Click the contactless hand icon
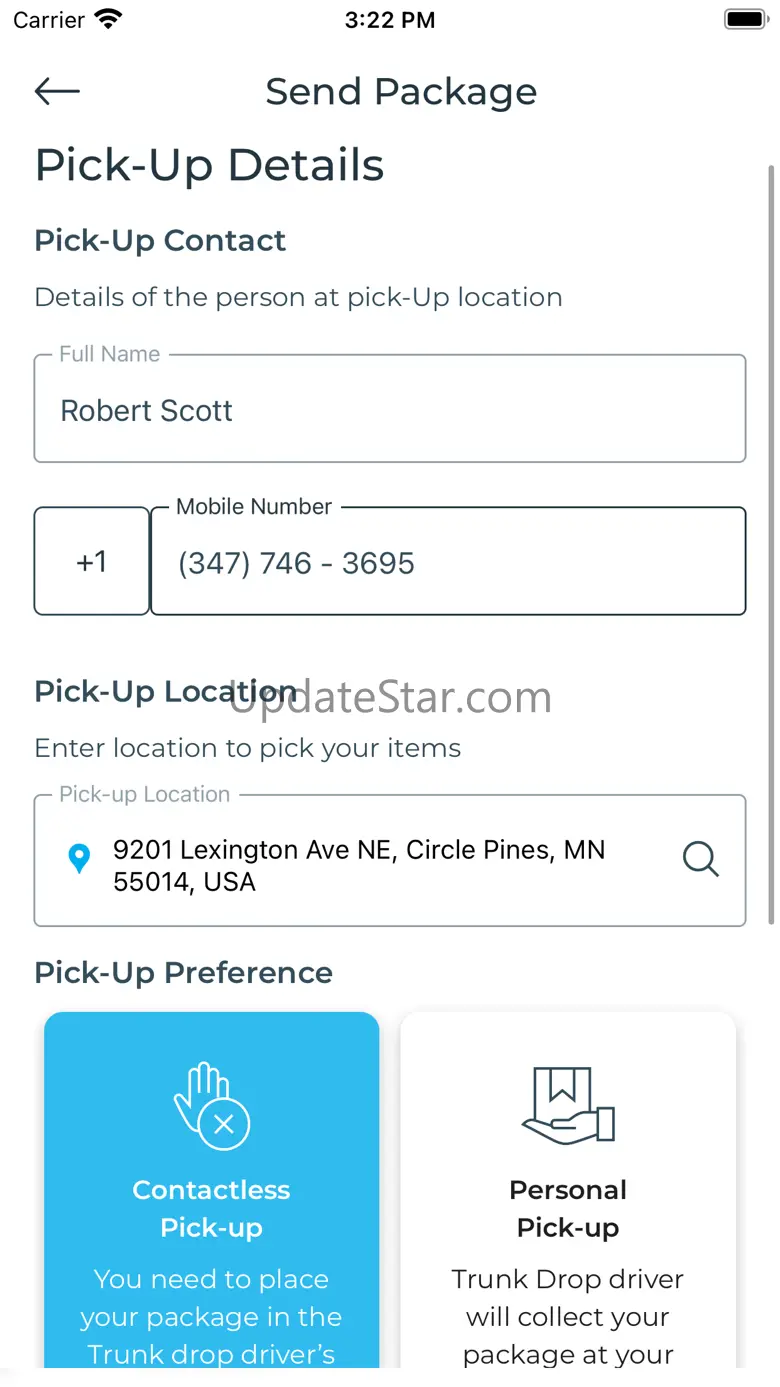This screenshot has width=780, height=1387. point(211,1106)
